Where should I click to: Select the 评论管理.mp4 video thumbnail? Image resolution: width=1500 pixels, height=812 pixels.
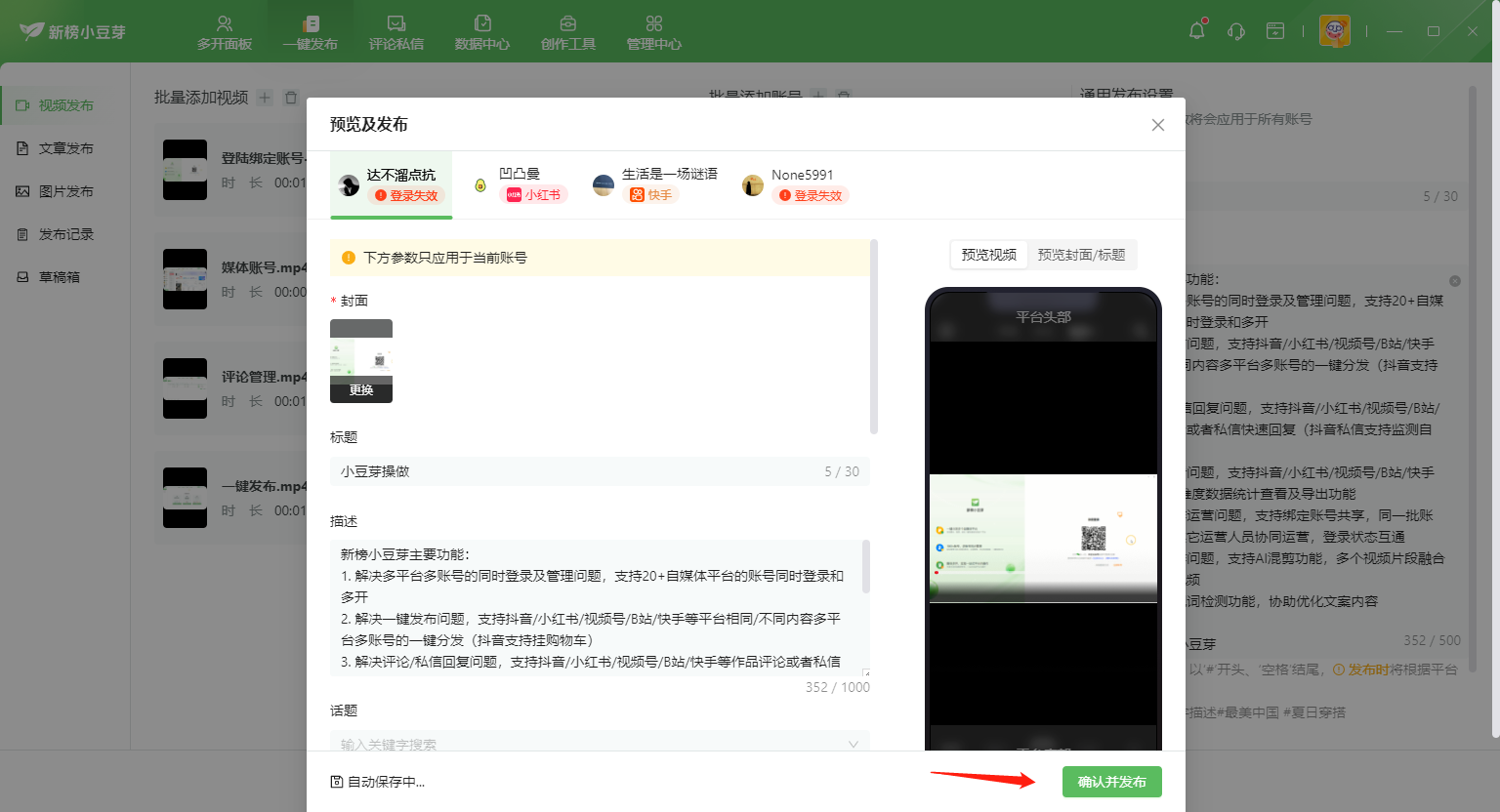185,388
